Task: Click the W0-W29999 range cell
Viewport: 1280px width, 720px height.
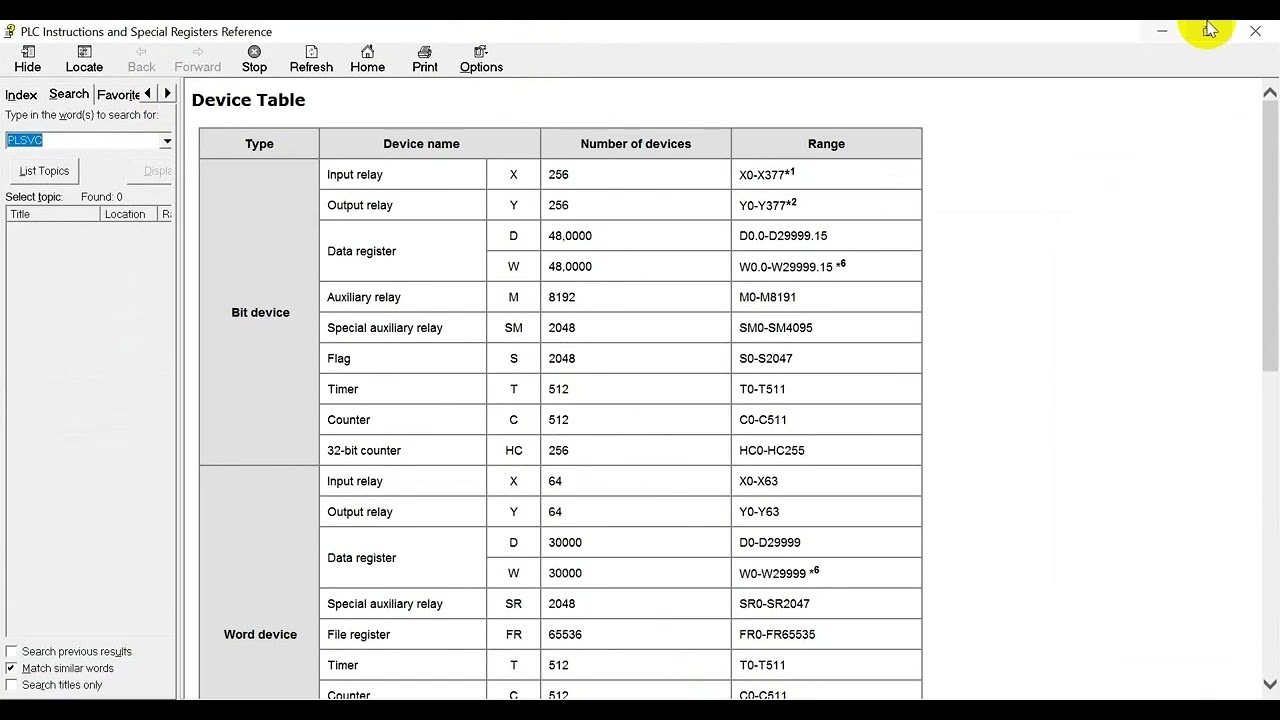Action: tap(826, 573)
